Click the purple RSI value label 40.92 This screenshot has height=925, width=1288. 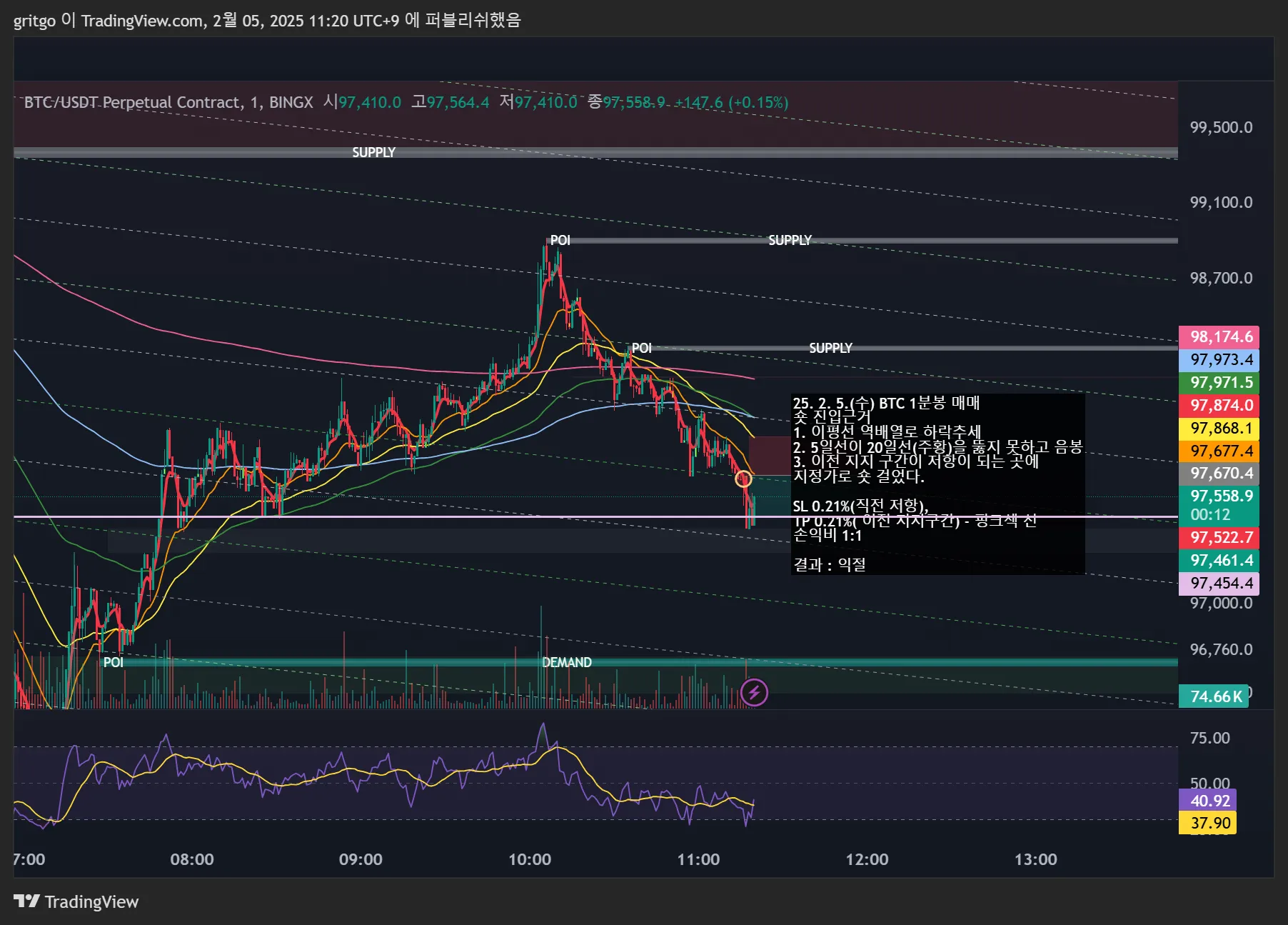click(x=1207, y=800)
